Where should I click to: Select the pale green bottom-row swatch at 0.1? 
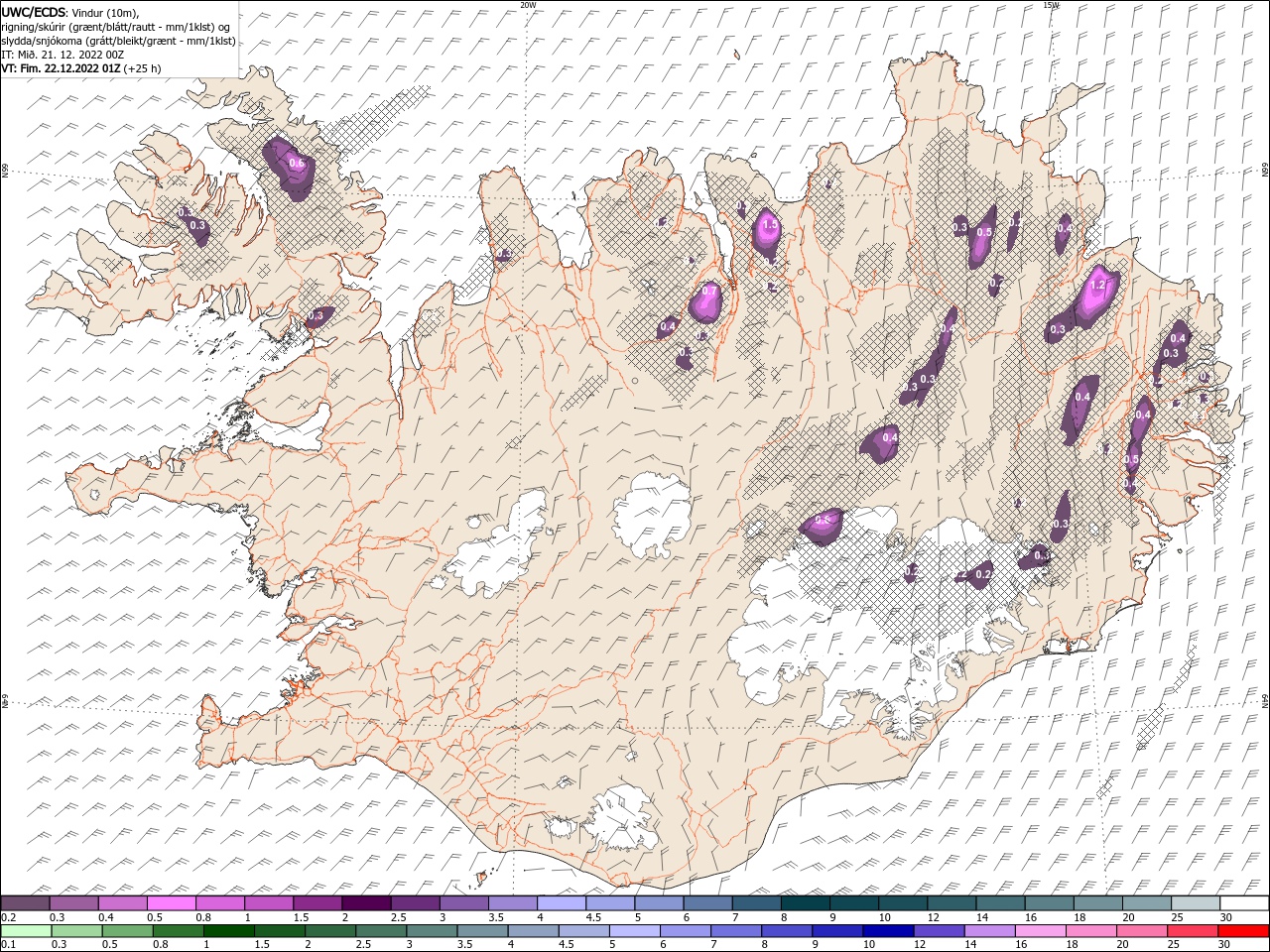[26, 931]
